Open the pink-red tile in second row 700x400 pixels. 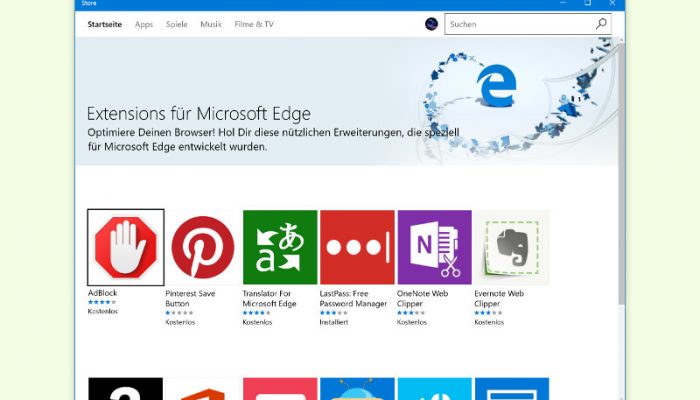click(280, 388)
